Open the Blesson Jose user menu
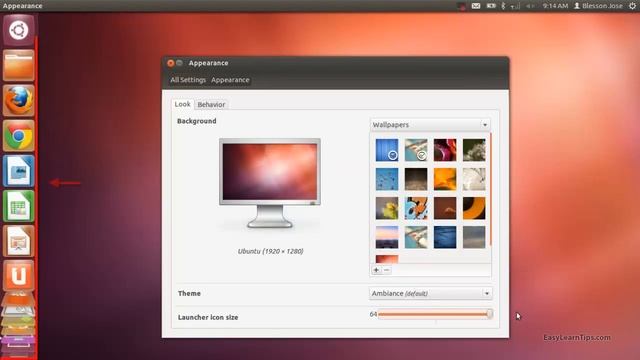The height and width of the screenshot is (360, 640). pos(598,6)
